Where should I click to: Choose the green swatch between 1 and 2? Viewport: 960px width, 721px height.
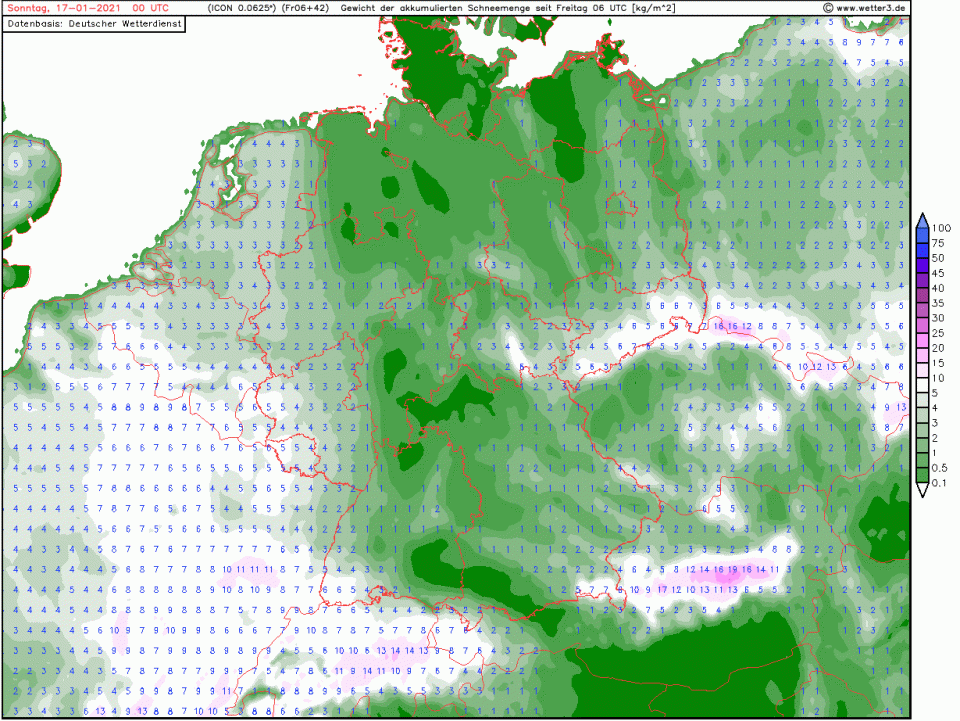click(x=922, y=446)
